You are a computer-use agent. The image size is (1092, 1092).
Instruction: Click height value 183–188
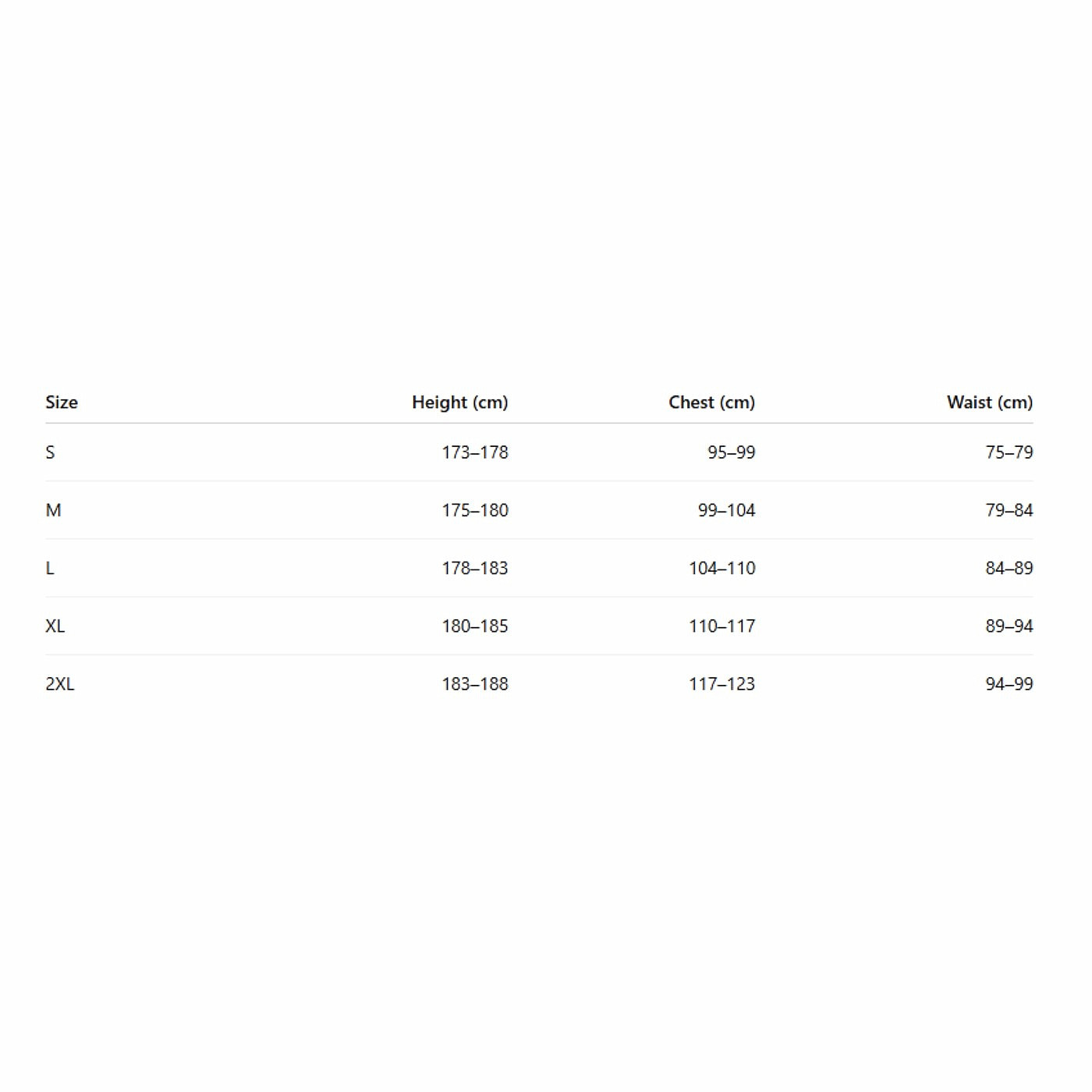[x=474, y=684]
